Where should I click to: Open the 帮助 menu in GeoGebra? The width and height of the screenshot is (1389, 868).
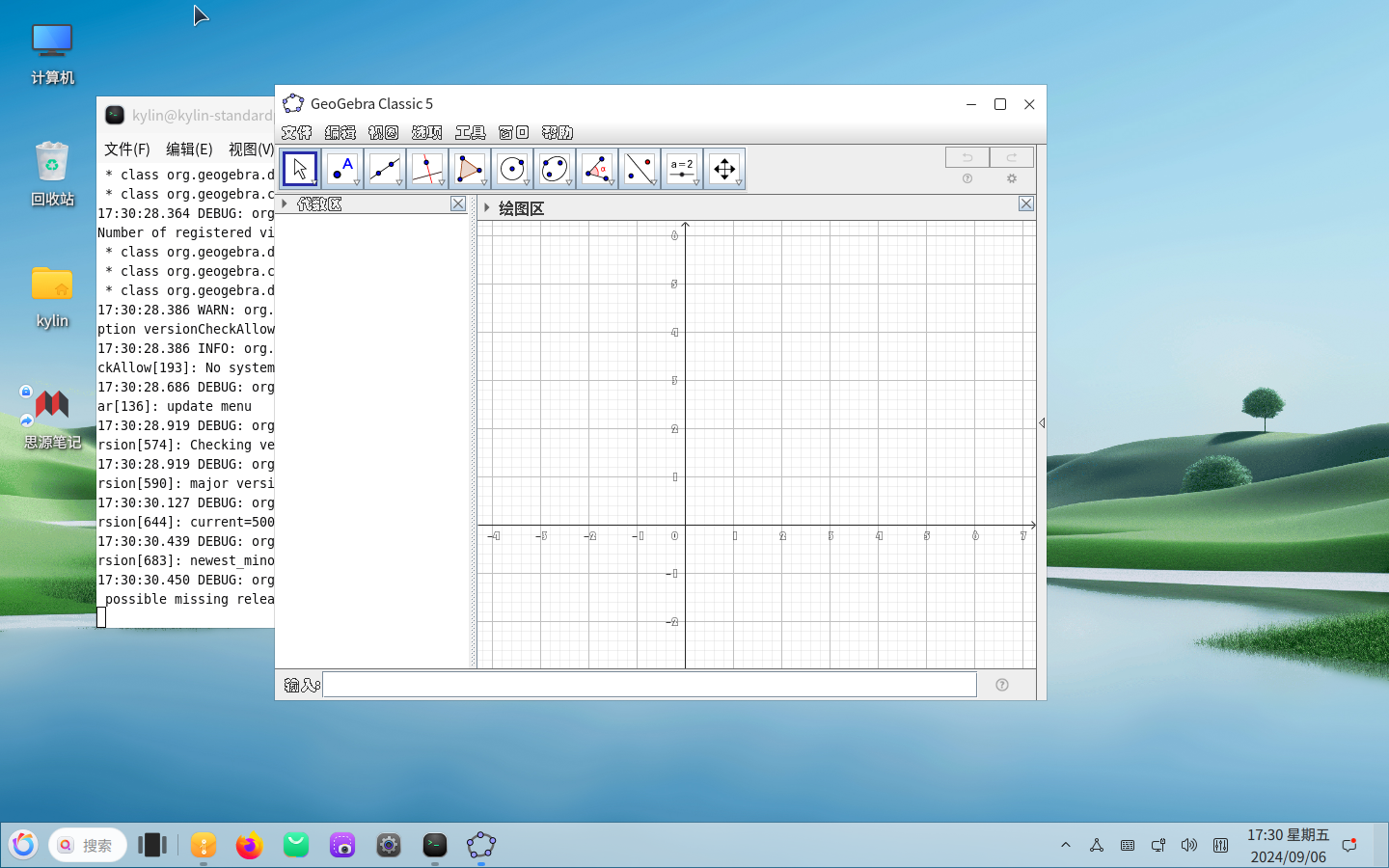click(x=557, y=132)
